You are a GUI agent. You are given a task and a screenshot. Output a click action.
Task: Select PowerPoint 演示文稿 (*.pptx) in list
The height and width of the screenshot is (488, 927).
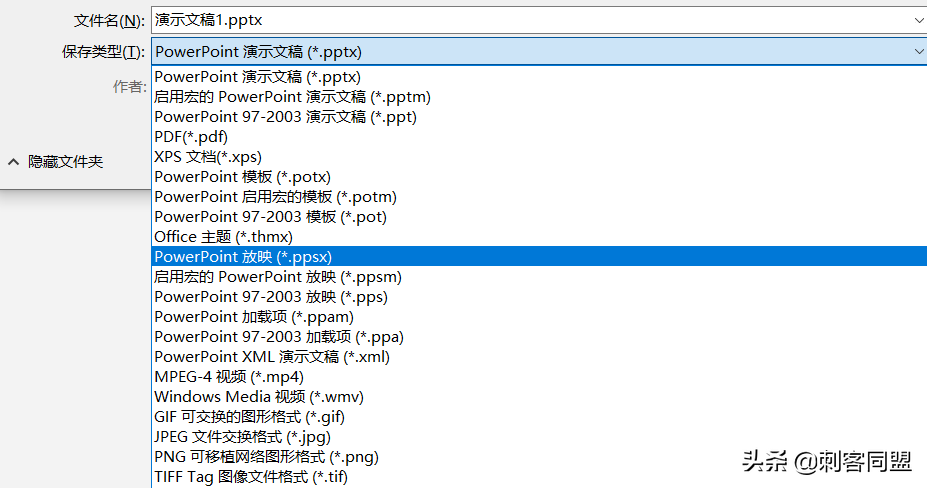[x=539, y=77]
